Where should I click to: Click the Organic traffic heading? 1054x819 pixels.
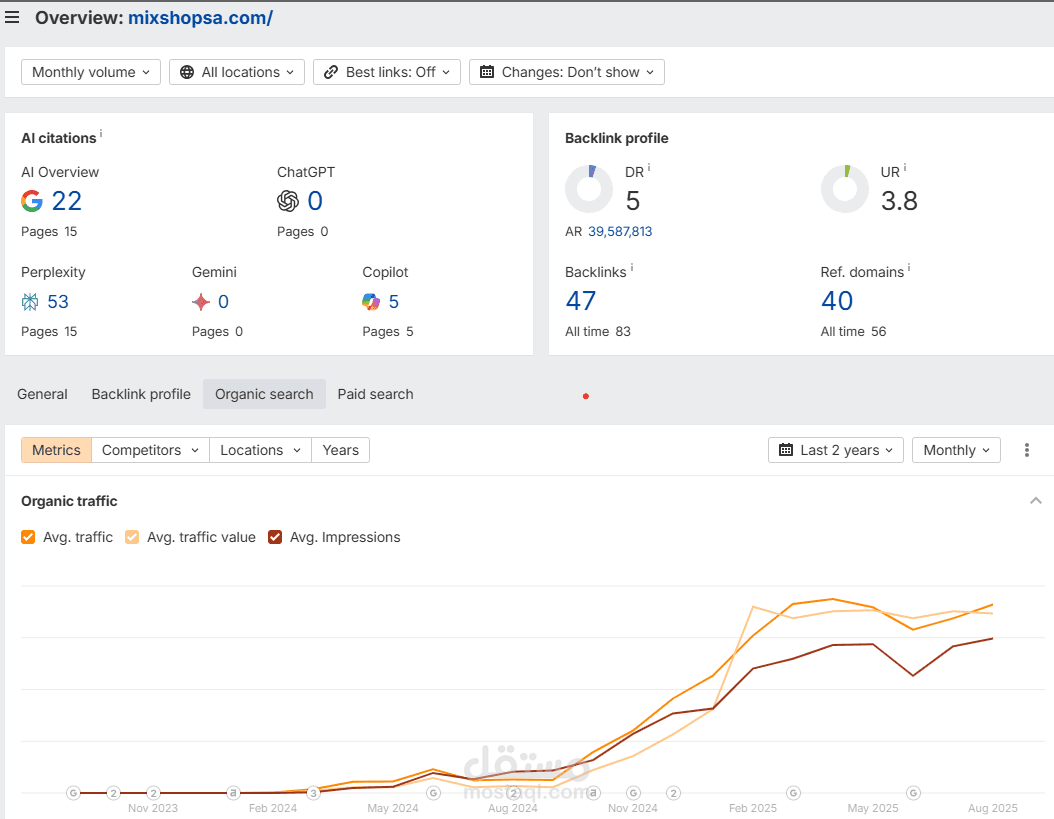pos(69,501)
